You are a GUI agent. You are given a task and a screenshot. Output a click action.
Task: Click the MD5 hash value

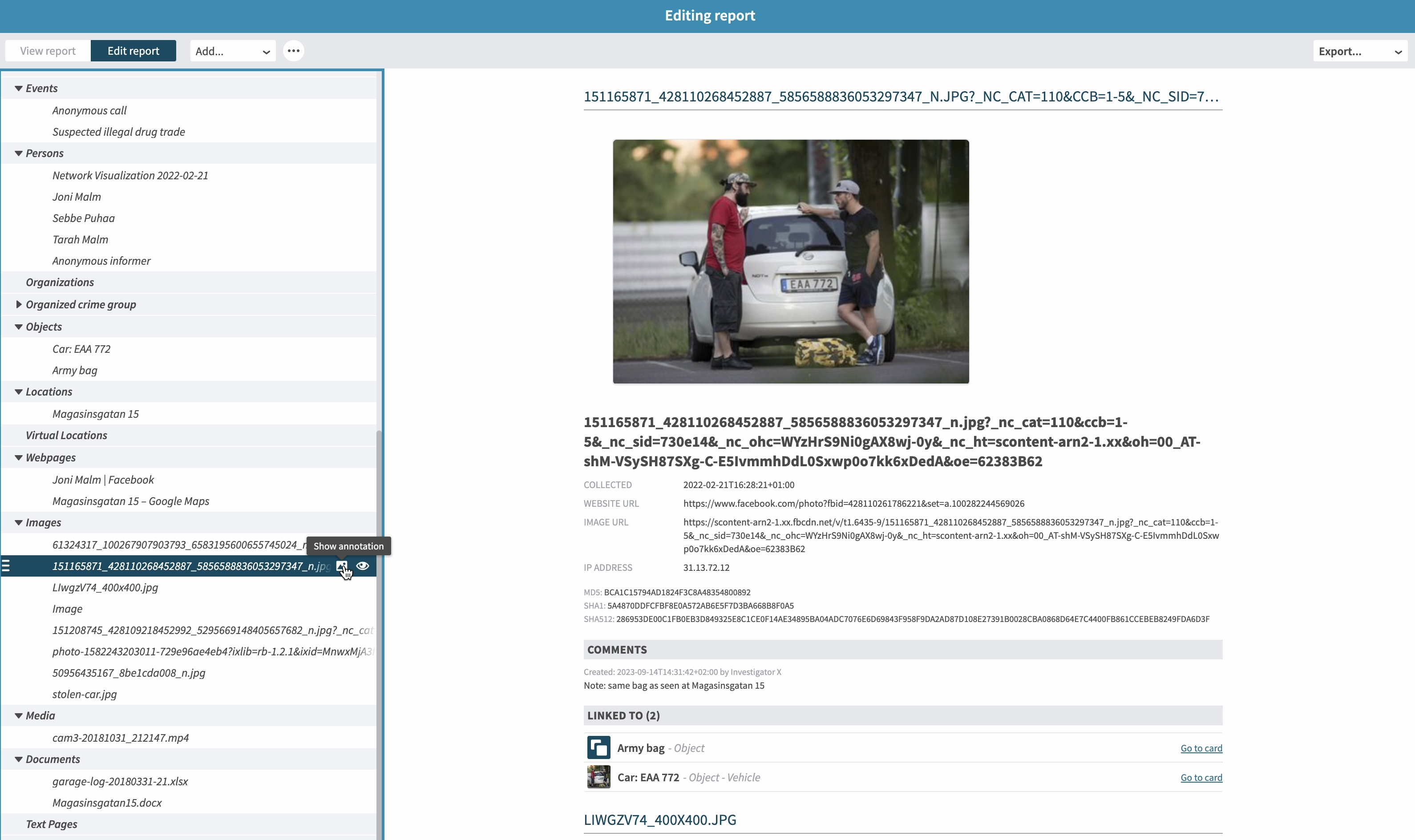tap(677, 593)
